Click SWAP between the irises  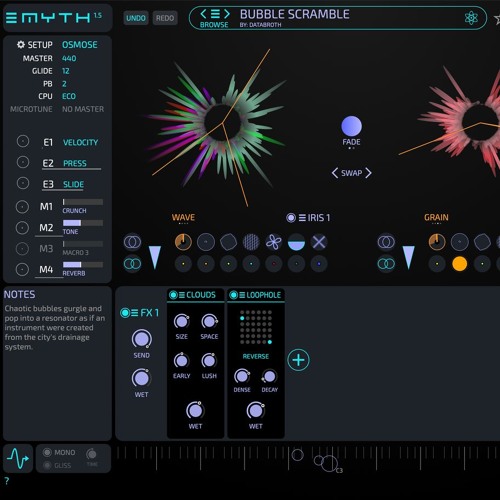click(x=351, y=173)
